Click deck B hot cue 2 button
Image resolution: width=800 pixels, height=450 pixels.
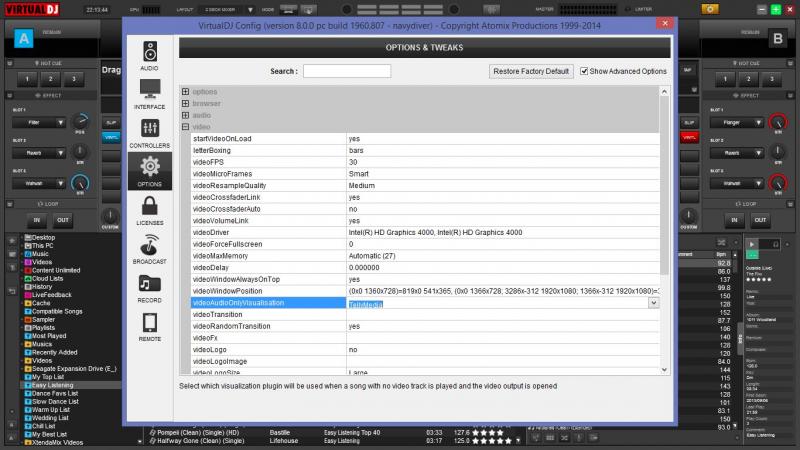click(748, 79)
